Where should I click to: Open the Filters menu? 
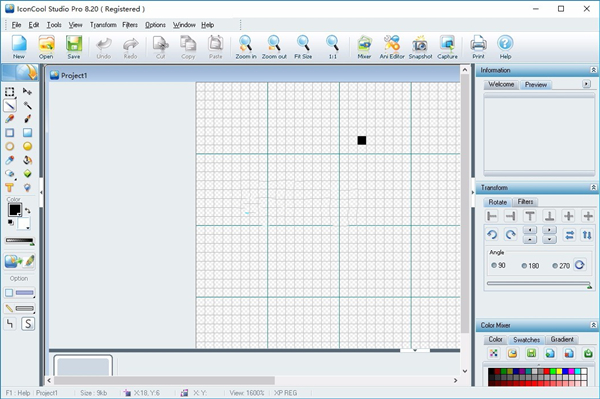(x=130, y=25)
